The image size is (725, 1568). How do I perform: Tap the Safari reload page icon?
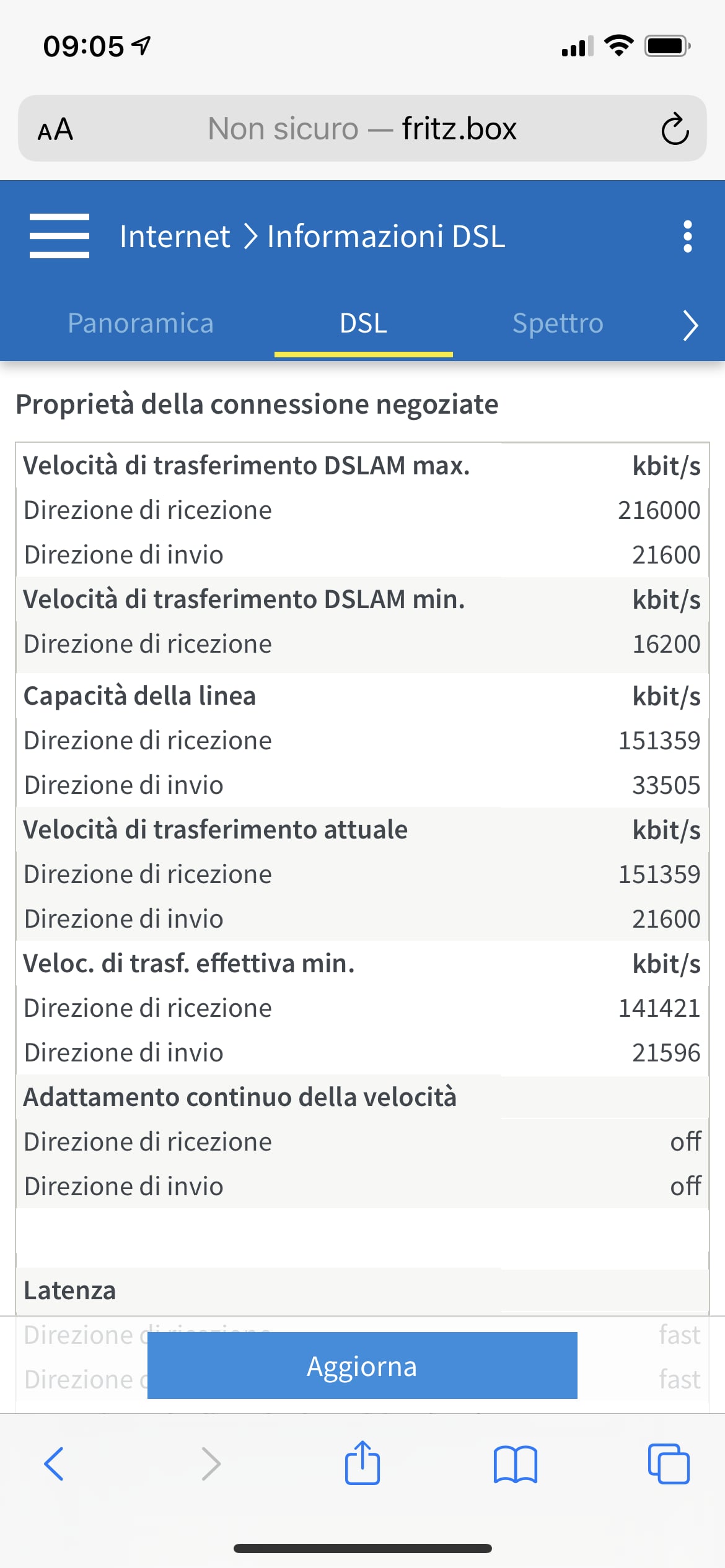675,129
